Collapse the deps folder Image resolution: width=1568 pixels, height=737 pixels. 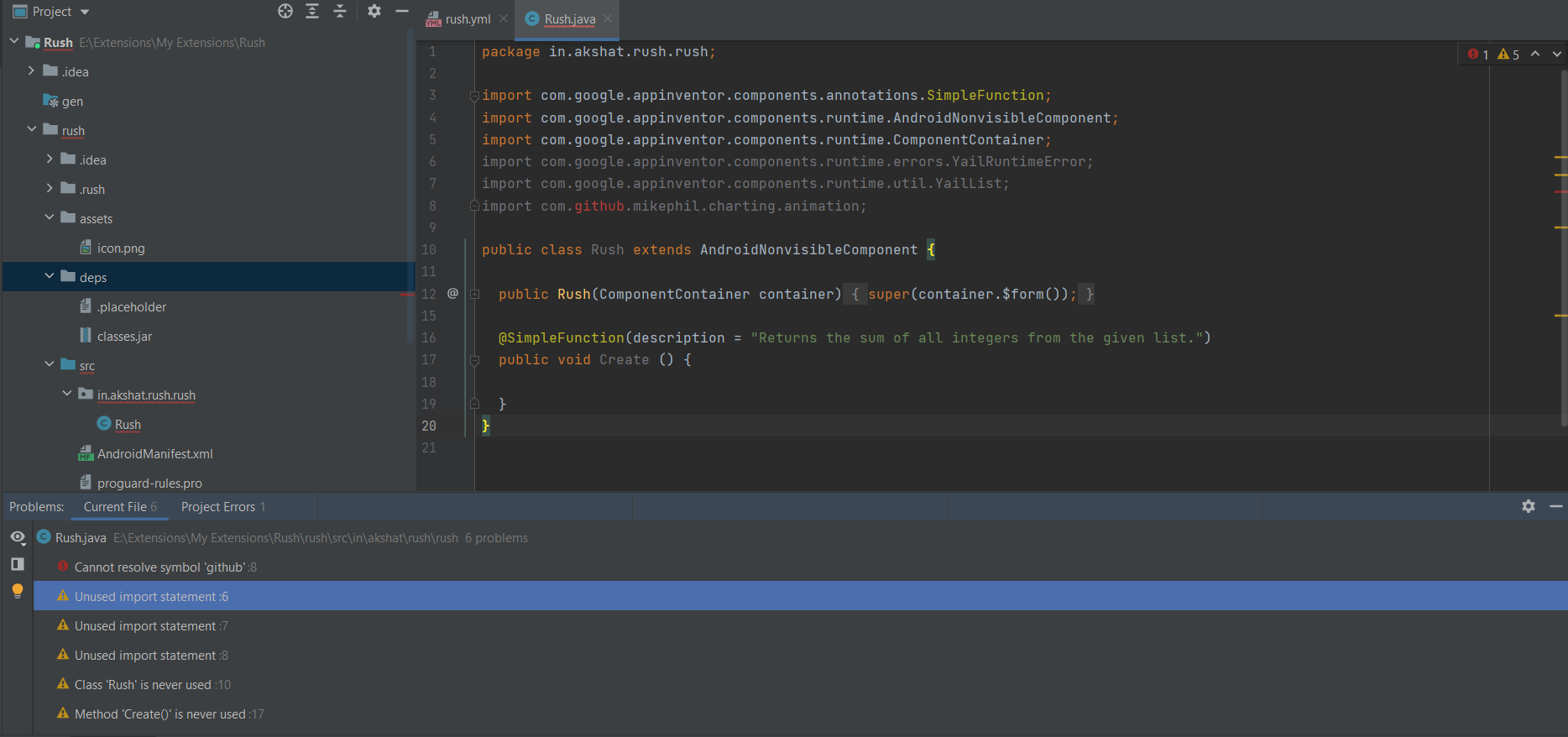coord(50,276)
